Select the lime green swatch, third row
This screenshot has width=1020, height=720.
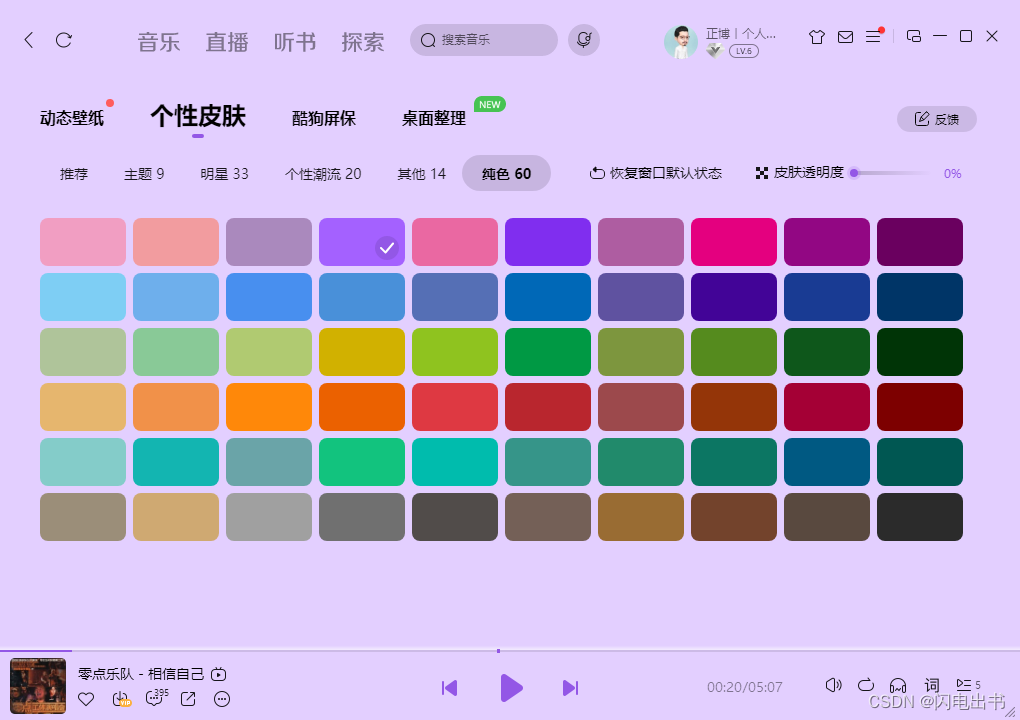click(455, 352)
